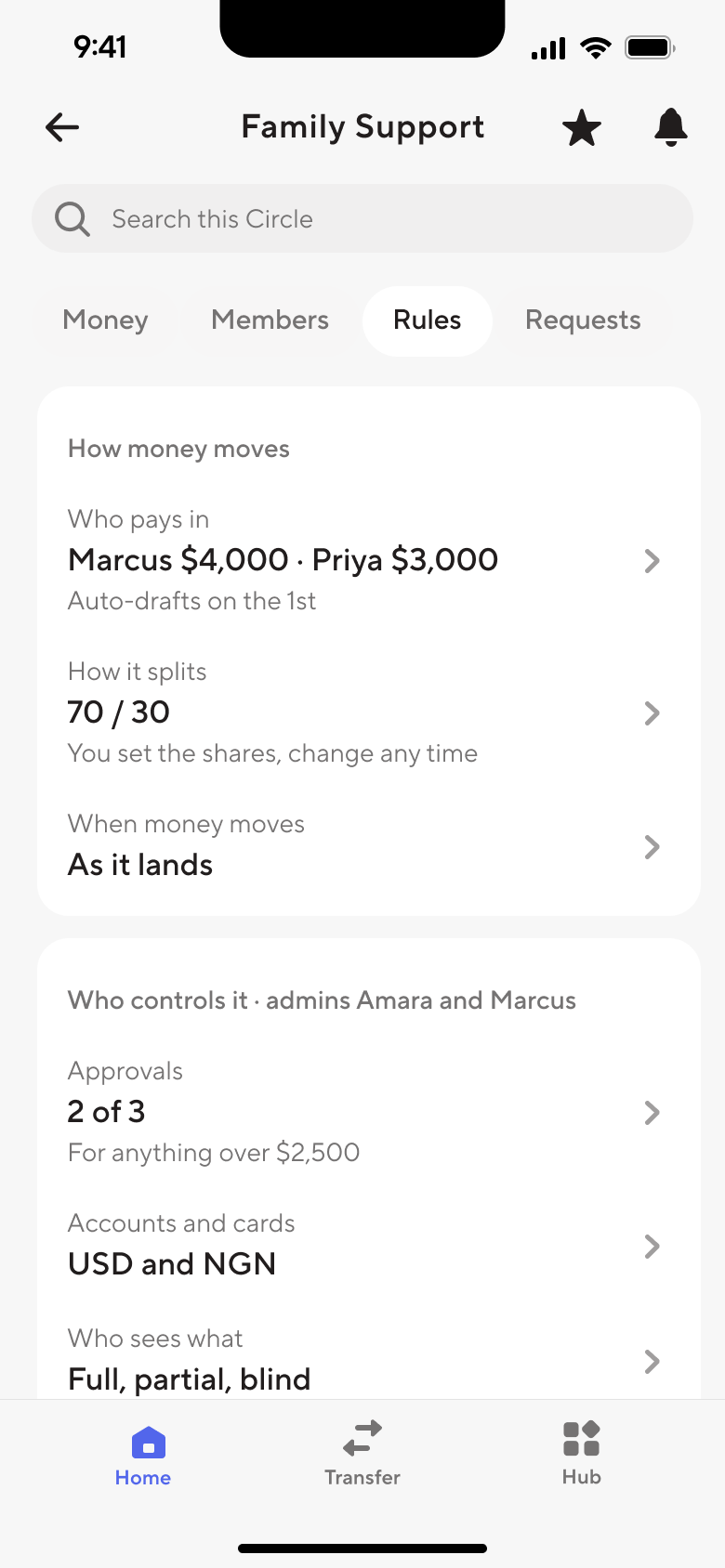Focus the Search this Circle field
The width and height of the screenshot is (725, 1568).
[x=362, y=218]
